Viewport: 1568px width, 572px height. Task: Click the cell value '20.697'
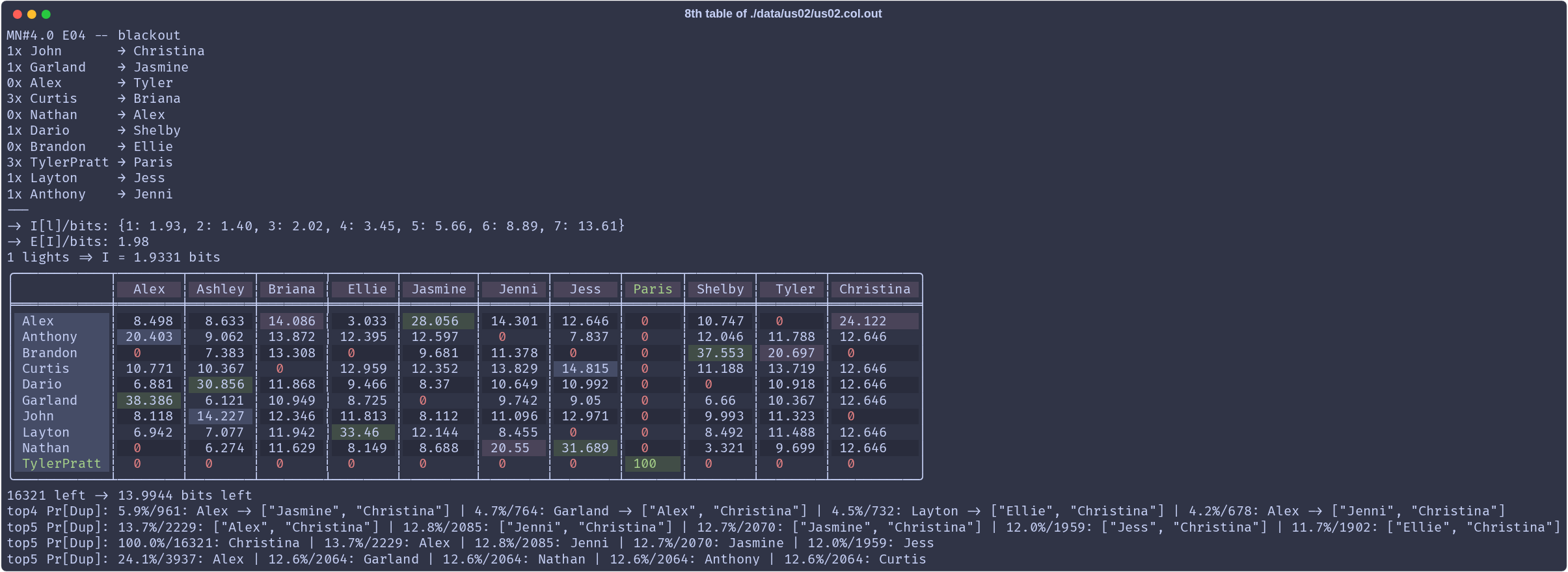(x=792, y=353)
